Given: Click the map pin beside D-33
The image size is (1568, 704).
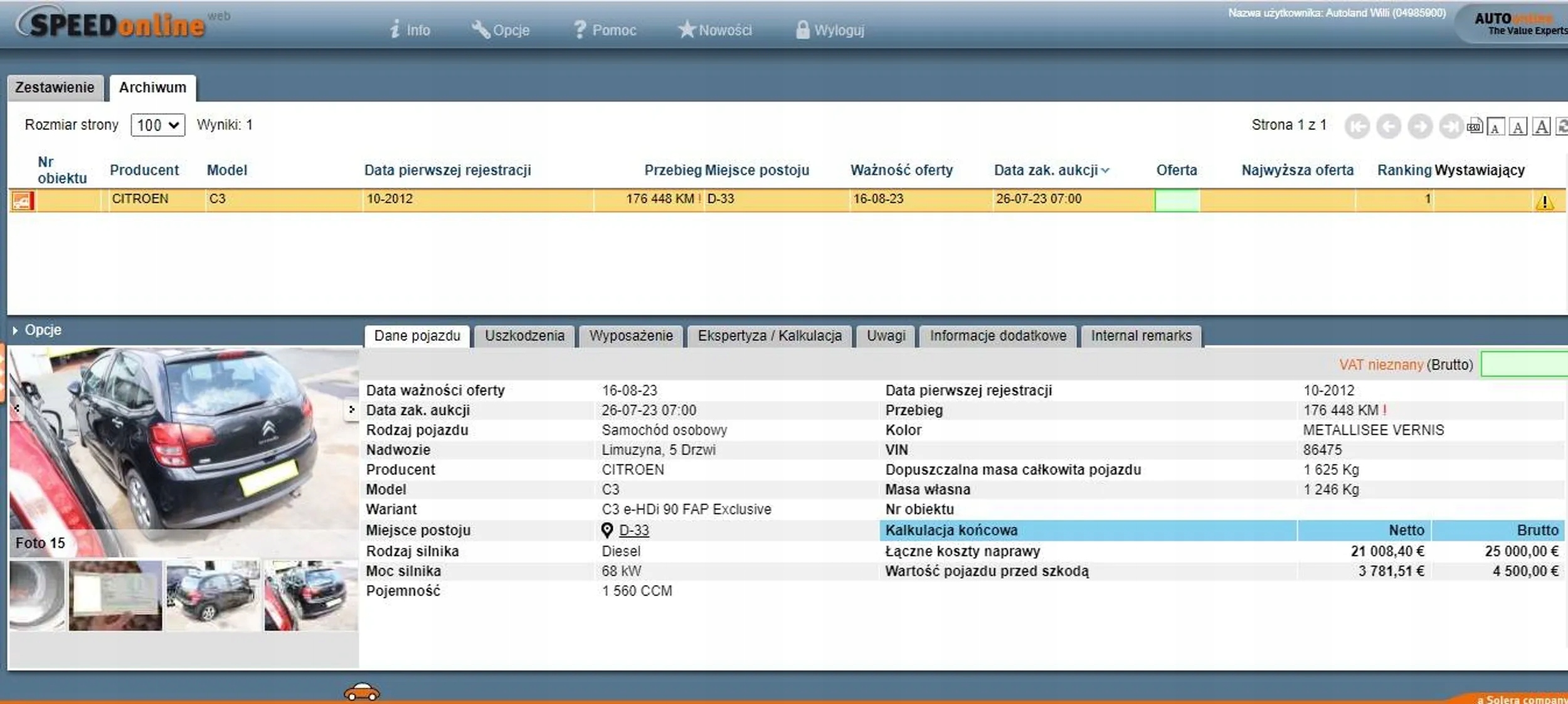Looking at the screenshot, I should pos(607,530).
